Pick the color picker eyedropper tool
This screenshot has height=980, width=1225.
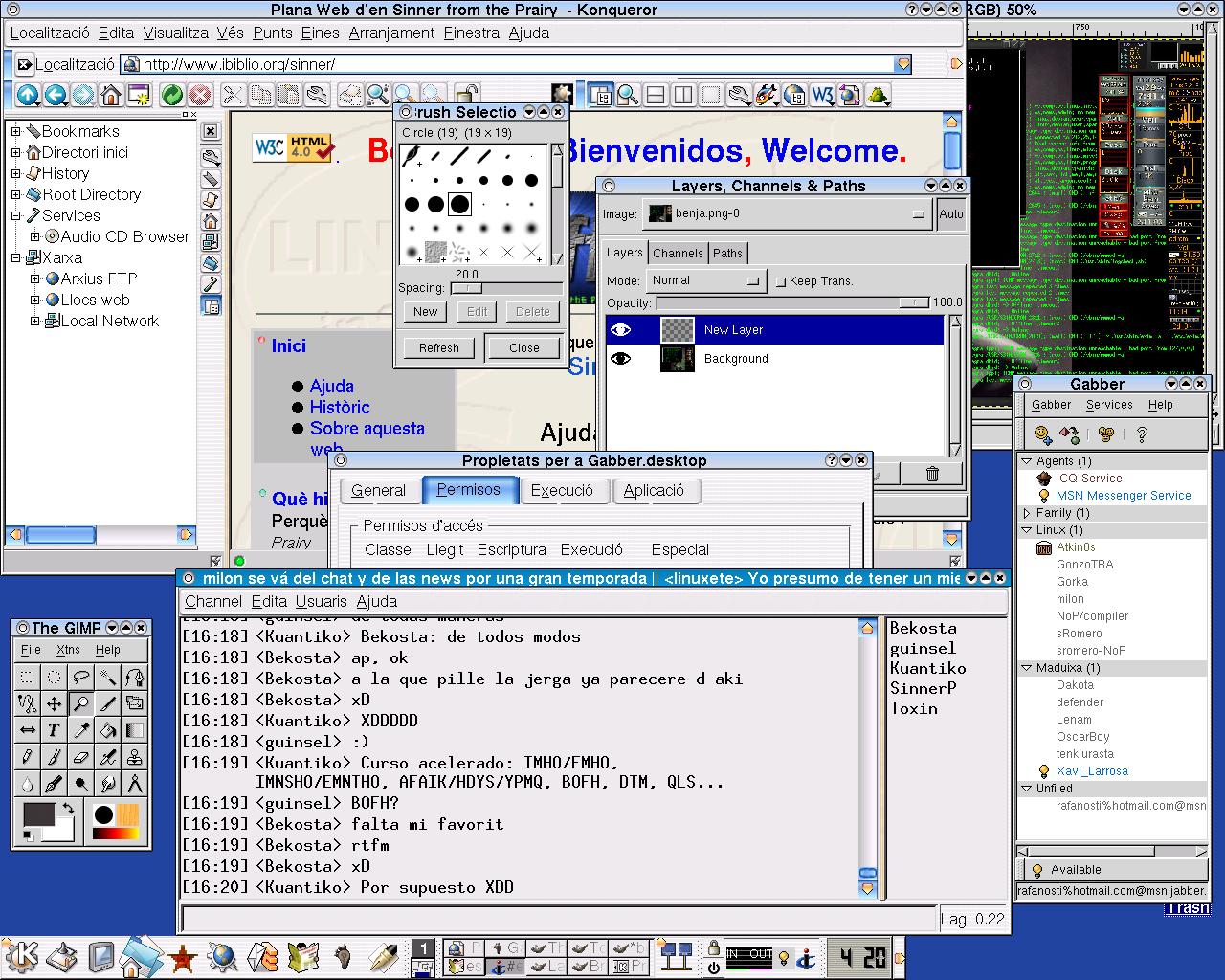(x=80, y=730)
